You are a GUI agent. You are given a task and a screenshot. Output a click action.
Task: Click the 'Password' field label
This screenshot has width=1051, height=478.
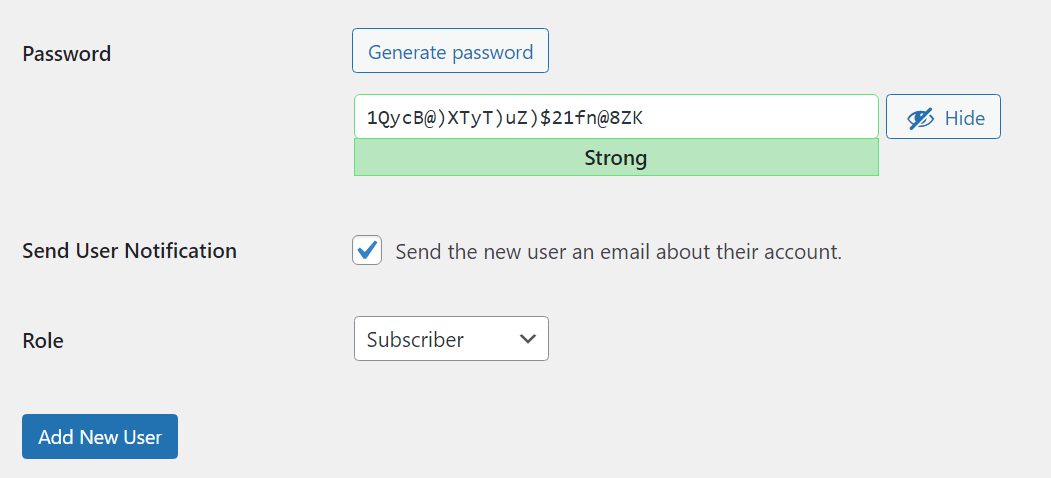point(66,54)
